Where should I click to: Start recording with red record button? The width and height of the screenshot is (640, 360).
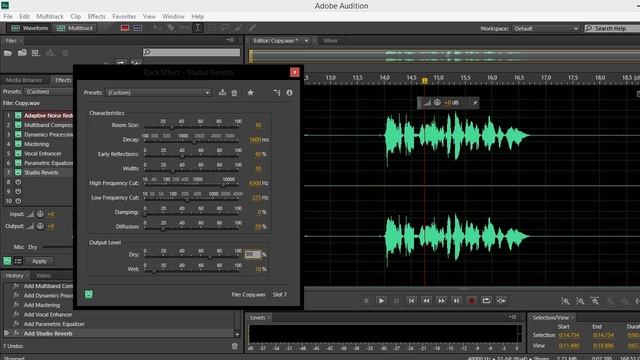471,300
